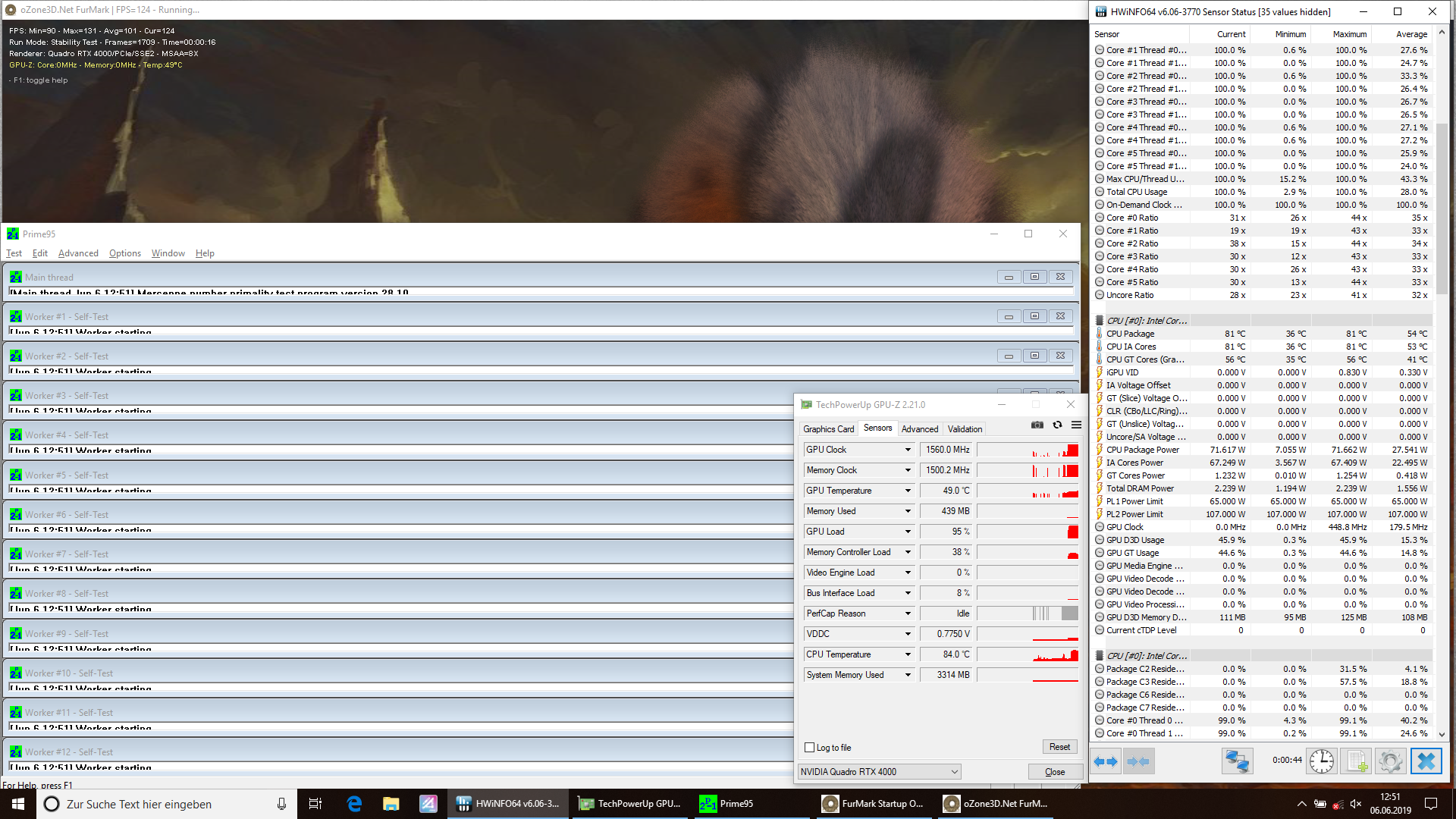Open the Advanced menu in Prime95
Image resolution: width=1456 pixels, height=819 pixels.
(78, 253)
